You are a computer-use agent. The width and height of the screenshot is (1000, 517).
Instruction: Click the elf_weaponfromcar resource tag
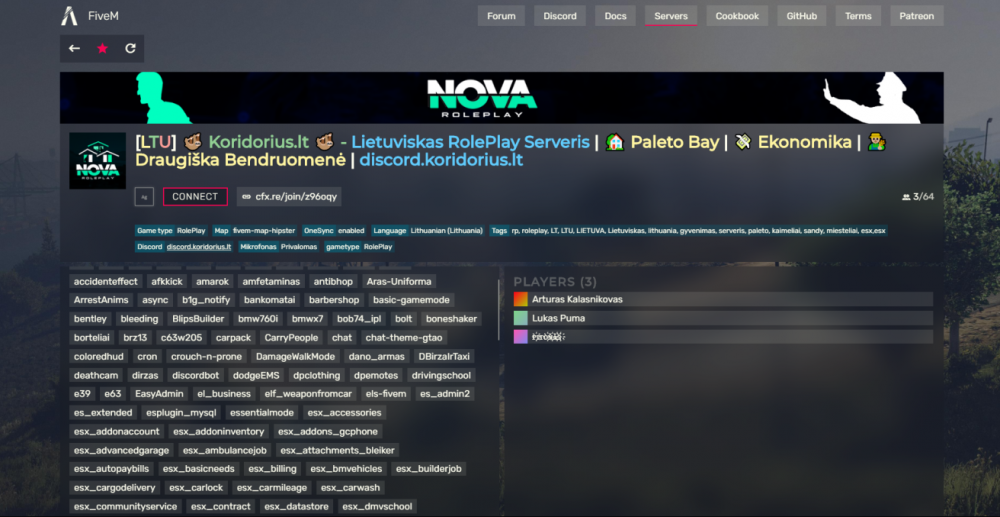click(x=306, y=394)
